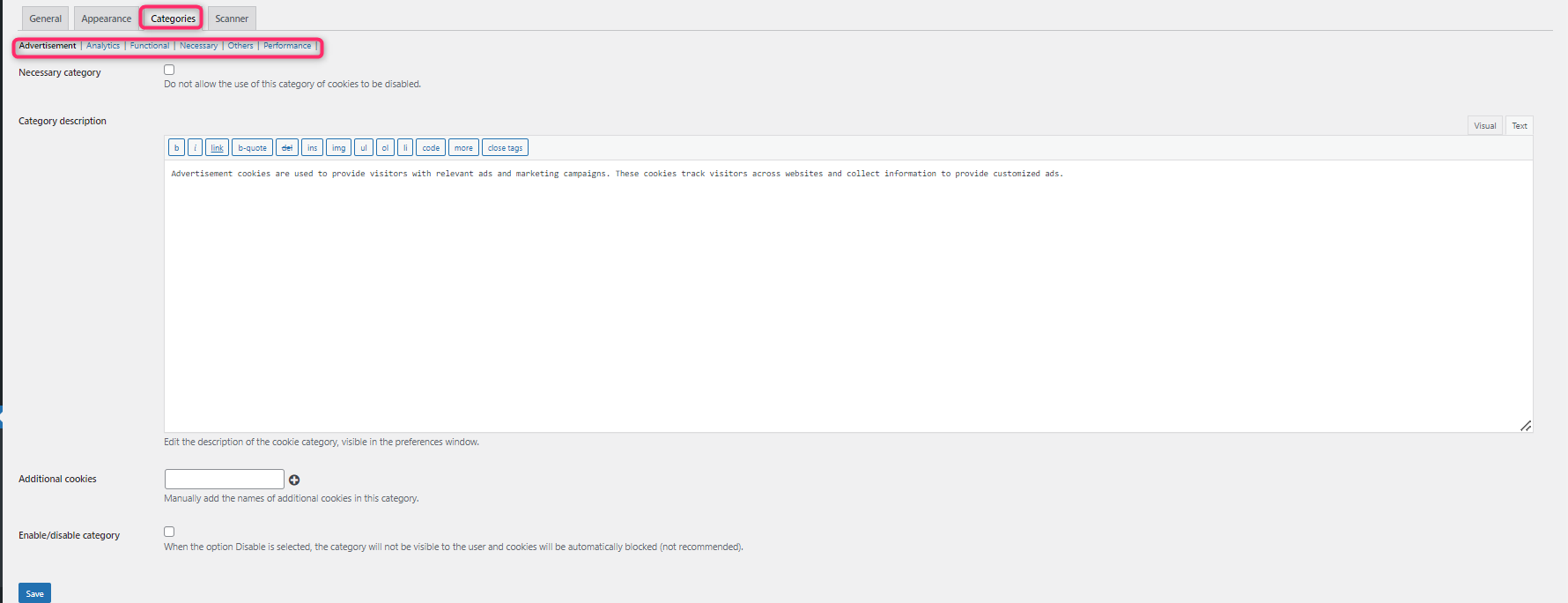Insert a link with the link quicktag

[x=217, y=148]
